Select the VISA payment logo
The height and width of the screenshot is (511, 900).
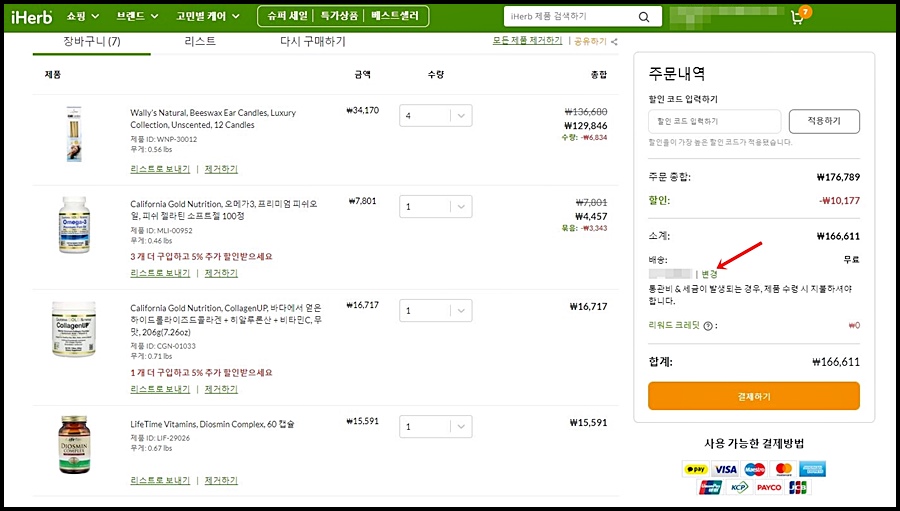[x=726, y=469]
